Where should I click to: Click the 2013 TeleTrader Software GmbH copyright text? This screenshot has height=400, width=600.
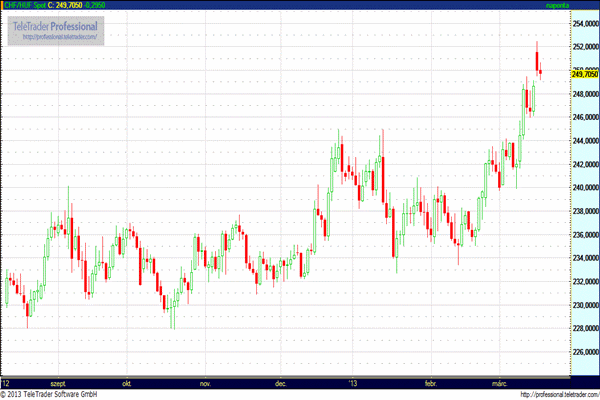54,394
